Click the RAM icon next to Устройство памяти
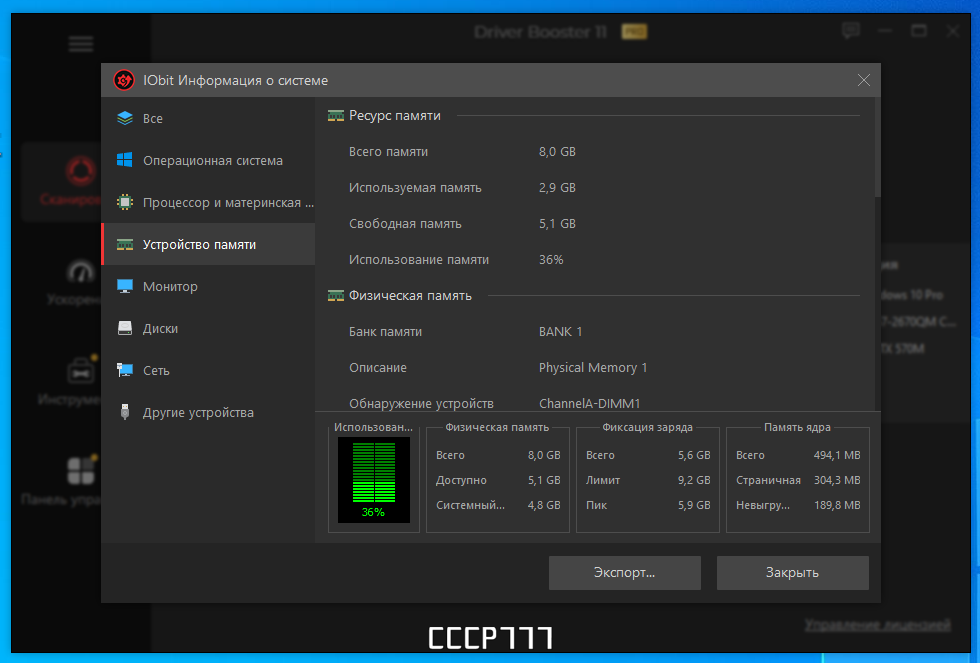Screen dimensions: 980x663 pos(125,244)
